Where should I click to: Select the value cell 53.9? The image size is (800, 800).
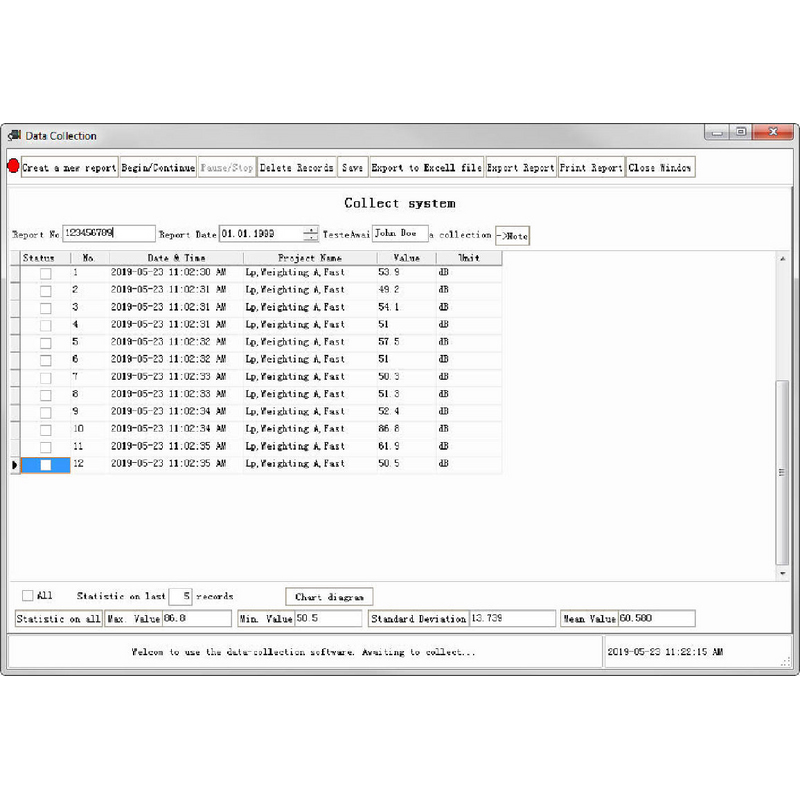[407, 272]
